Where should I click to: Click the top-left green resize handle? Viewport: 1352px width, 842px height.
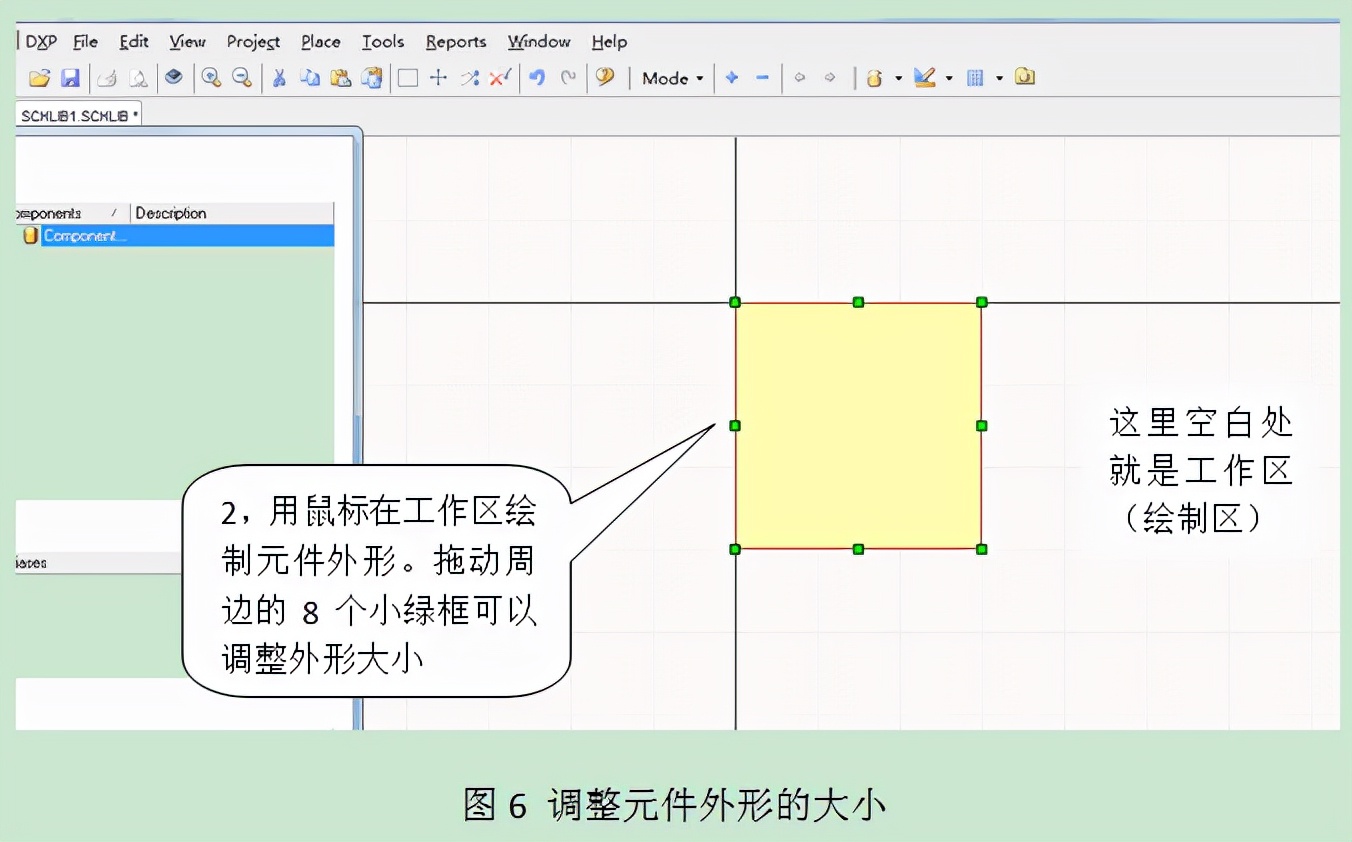(735, 301)
